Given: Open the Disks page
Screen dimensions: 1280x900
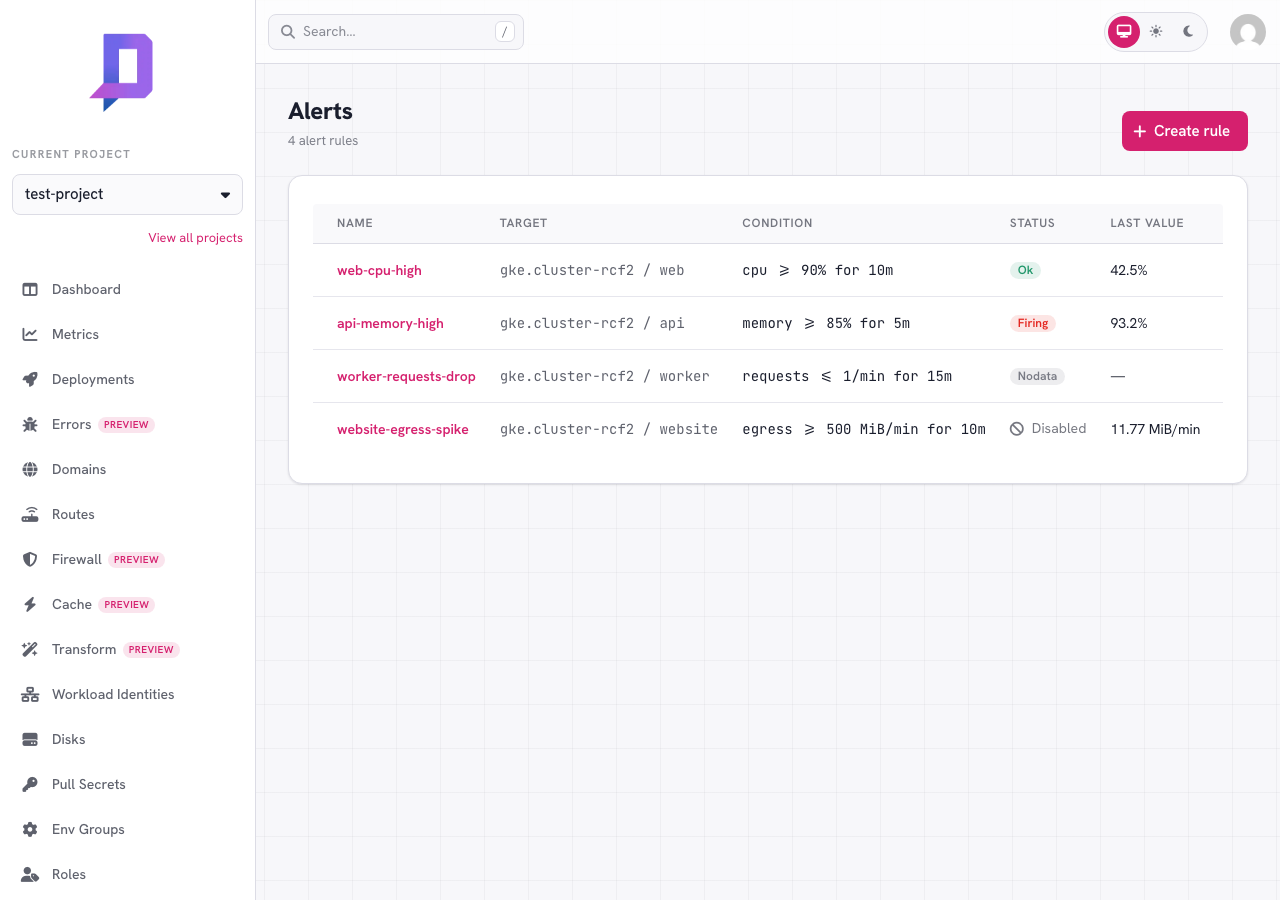Looking at the screenshot, I should coord(127,739).
